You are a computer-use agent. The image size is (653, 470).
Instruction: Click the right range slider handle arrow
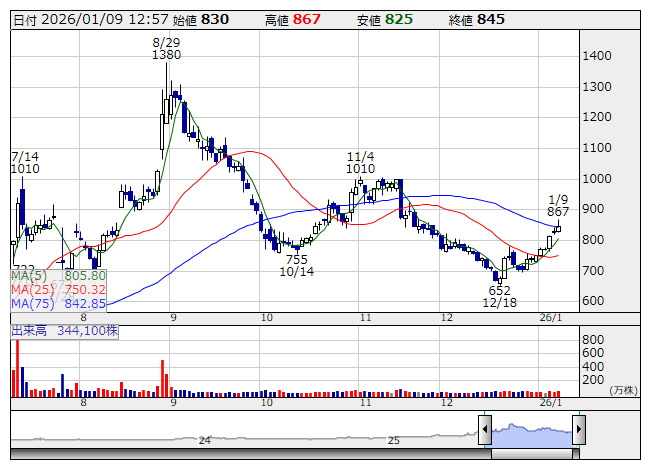point(578,431)
